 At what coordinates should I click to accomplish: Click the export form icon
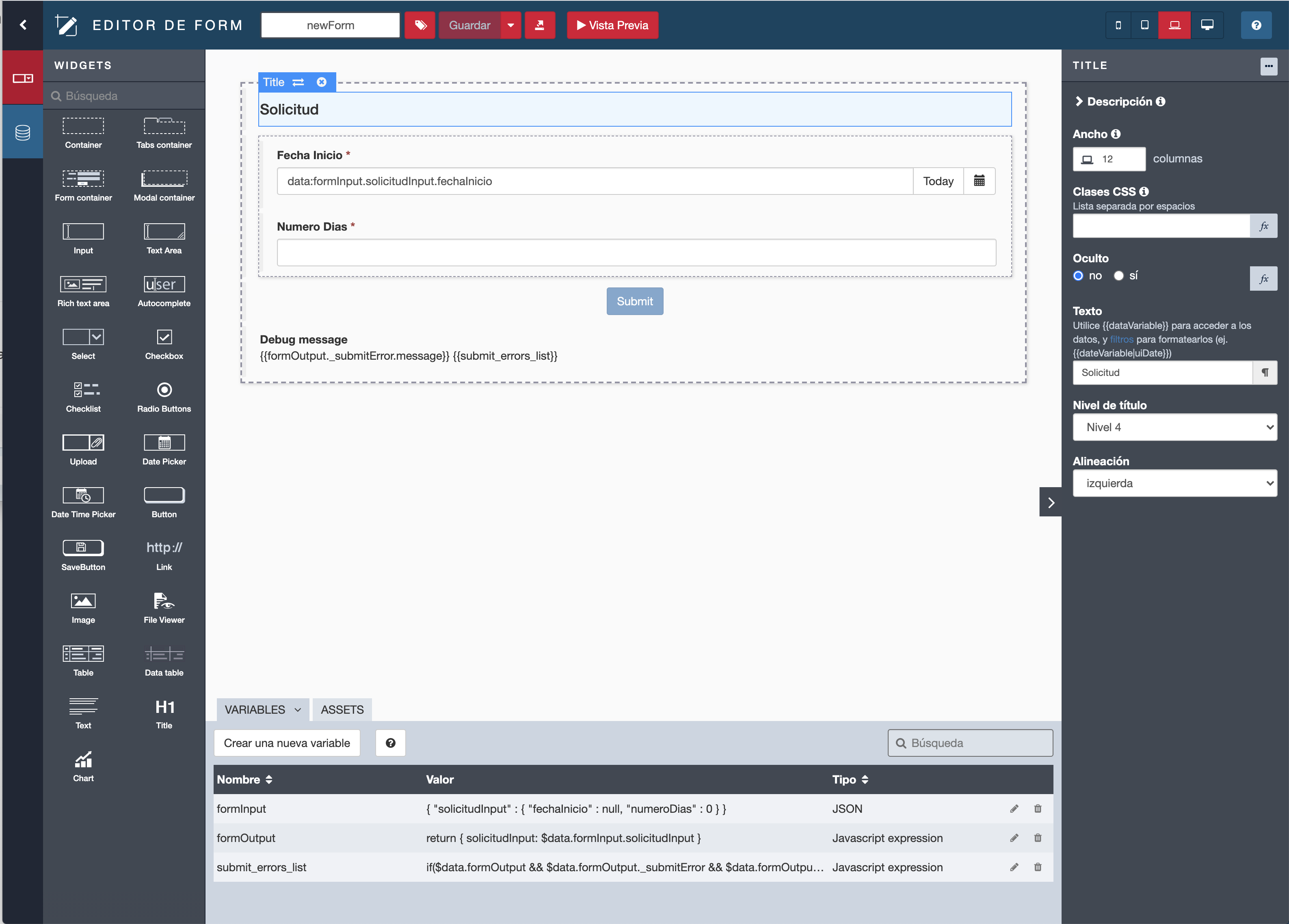point(539,25)
